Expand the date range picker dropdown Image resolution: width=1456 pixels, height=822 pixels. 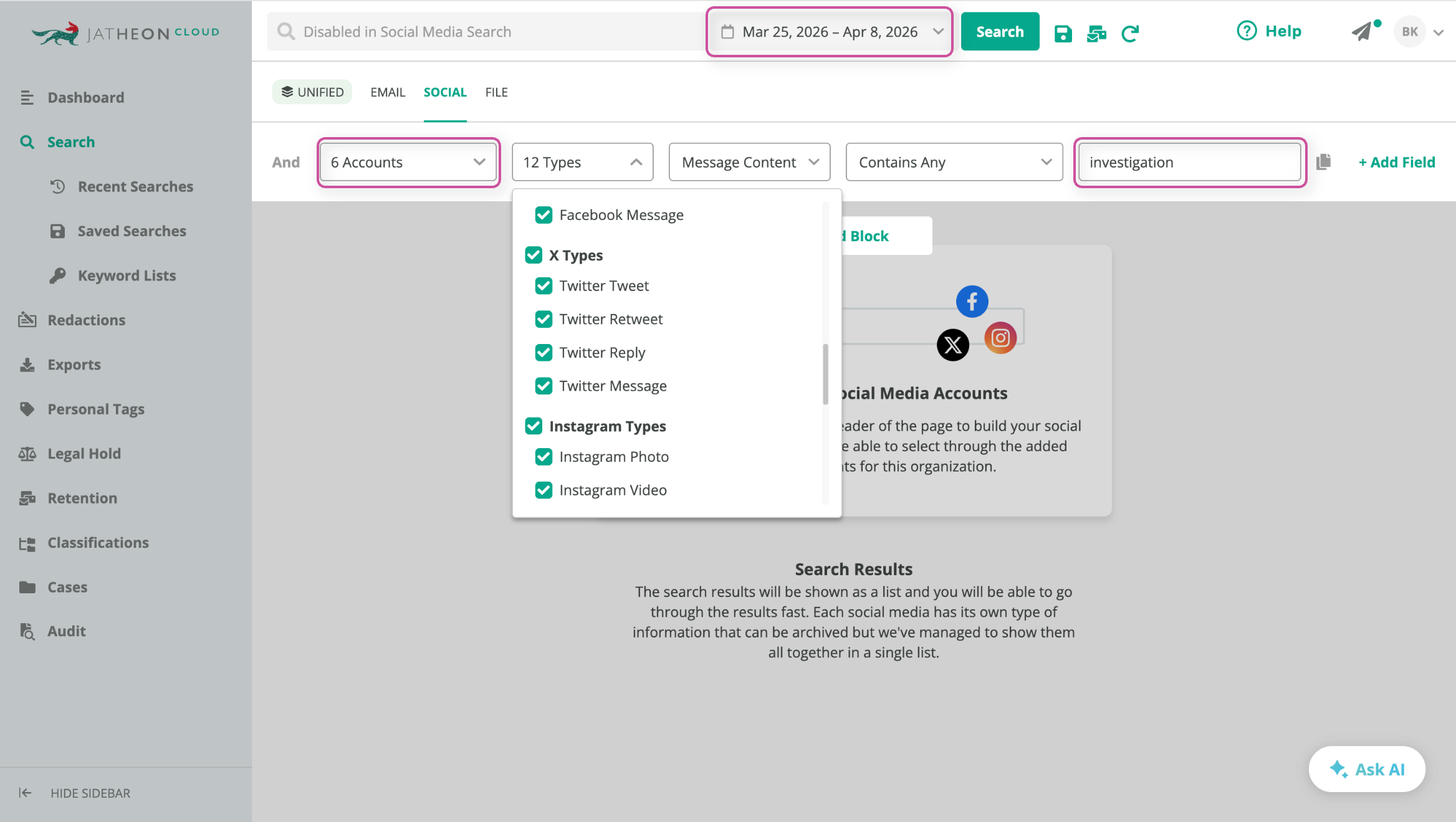click(x=939, y=32)
